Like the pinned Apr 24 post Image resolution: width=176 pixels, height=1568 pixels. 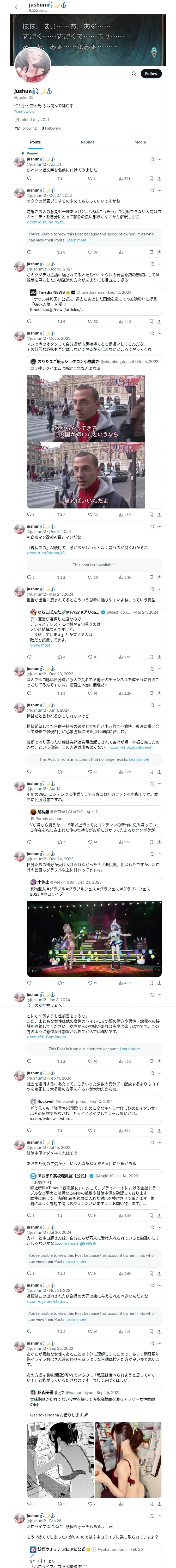(90, 179)
